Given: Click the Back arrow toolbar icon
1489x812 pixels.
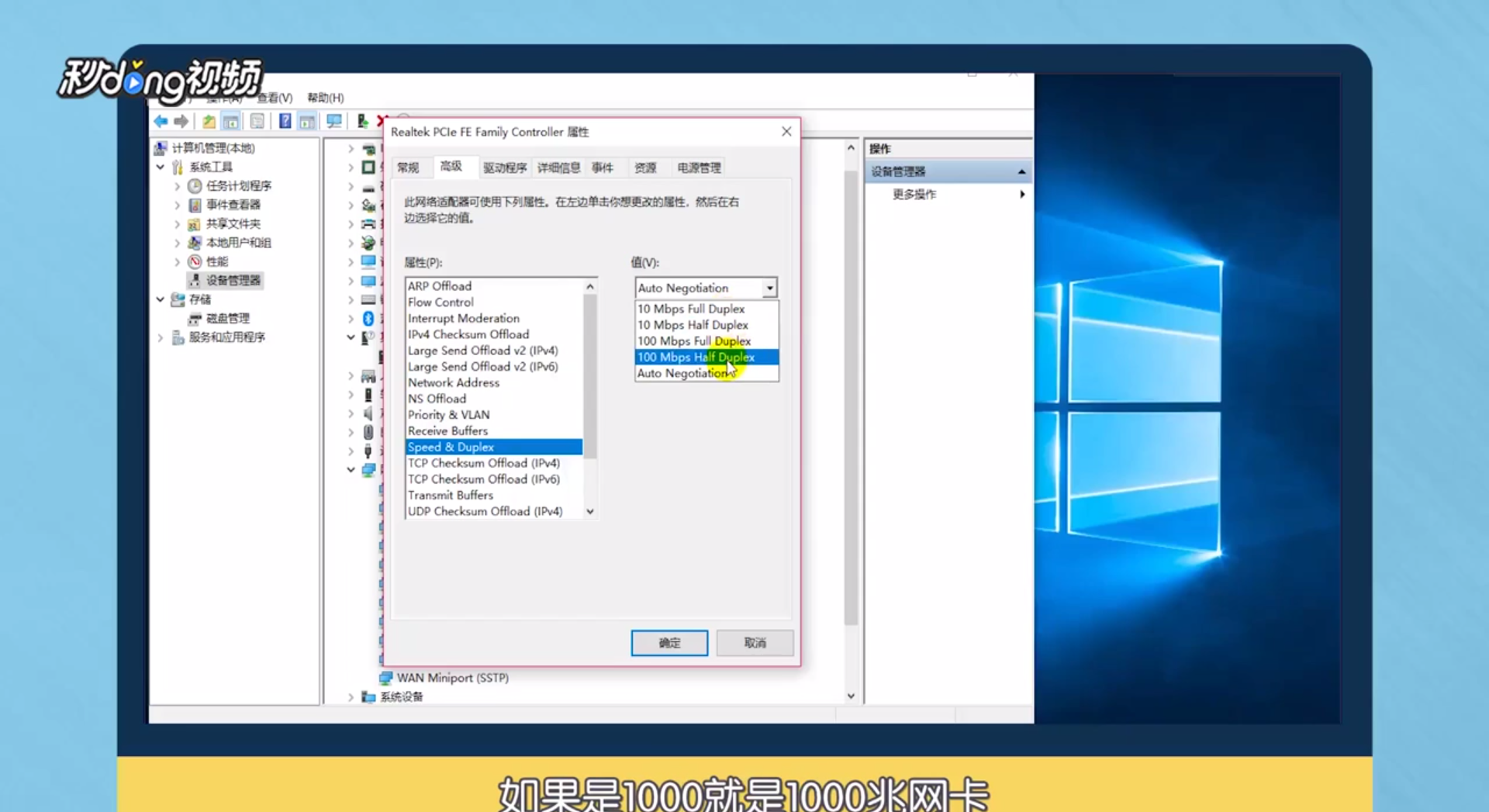Looking at the screenshot, I should 161,121.
